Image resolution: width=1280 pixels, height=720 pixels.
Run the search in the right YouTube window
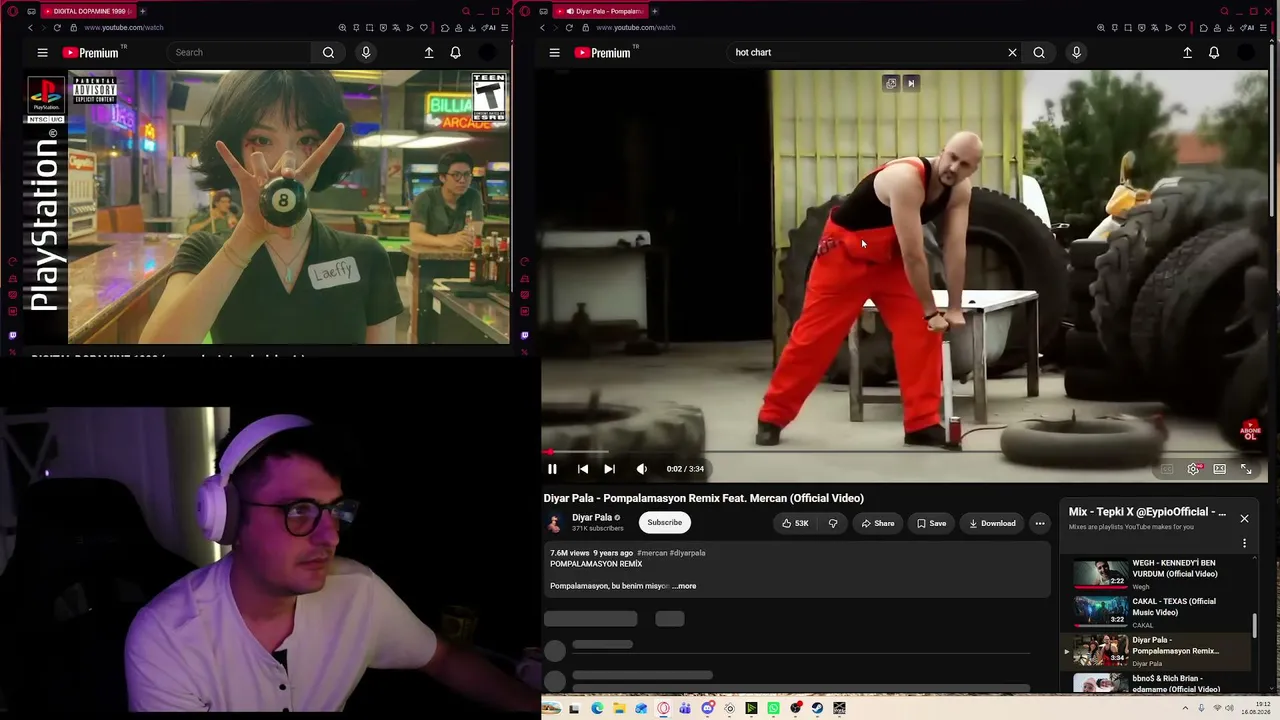click(x=1039, y=53)
